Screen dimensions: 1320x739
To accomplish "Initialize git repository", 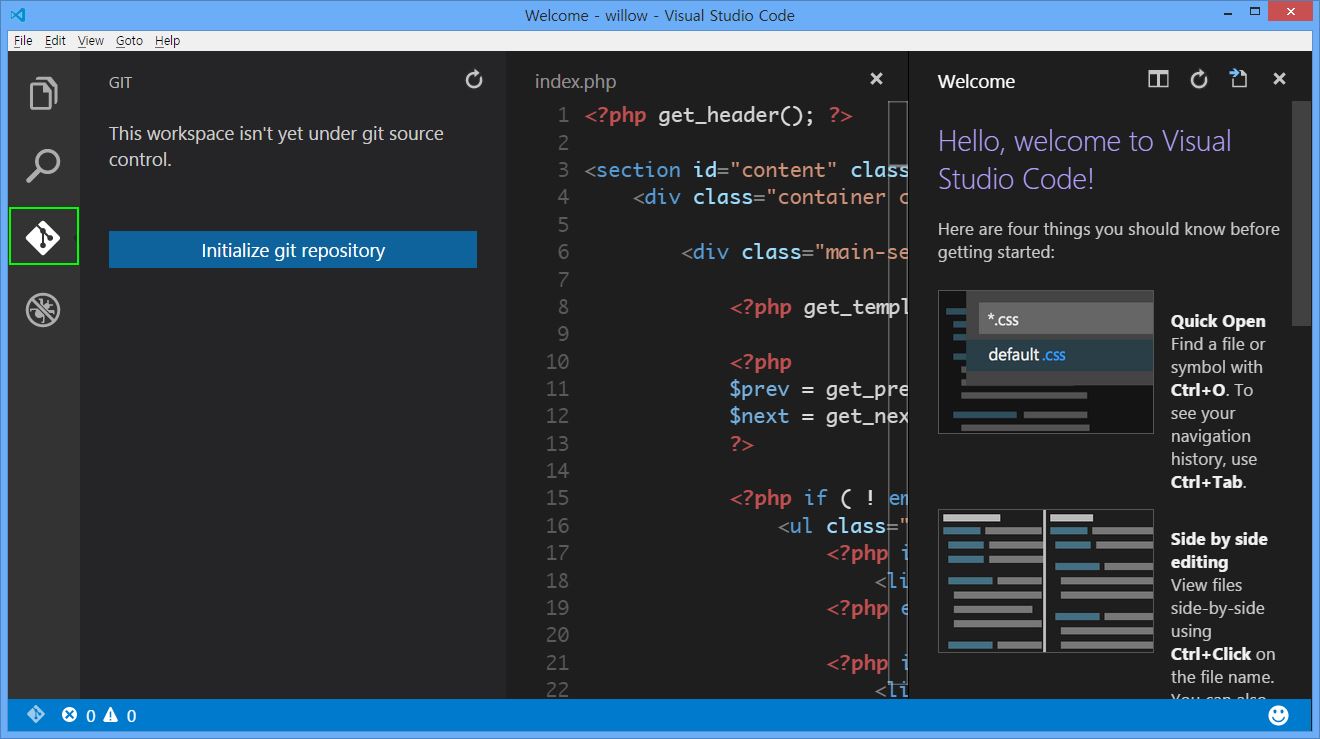I will point(293,250).
